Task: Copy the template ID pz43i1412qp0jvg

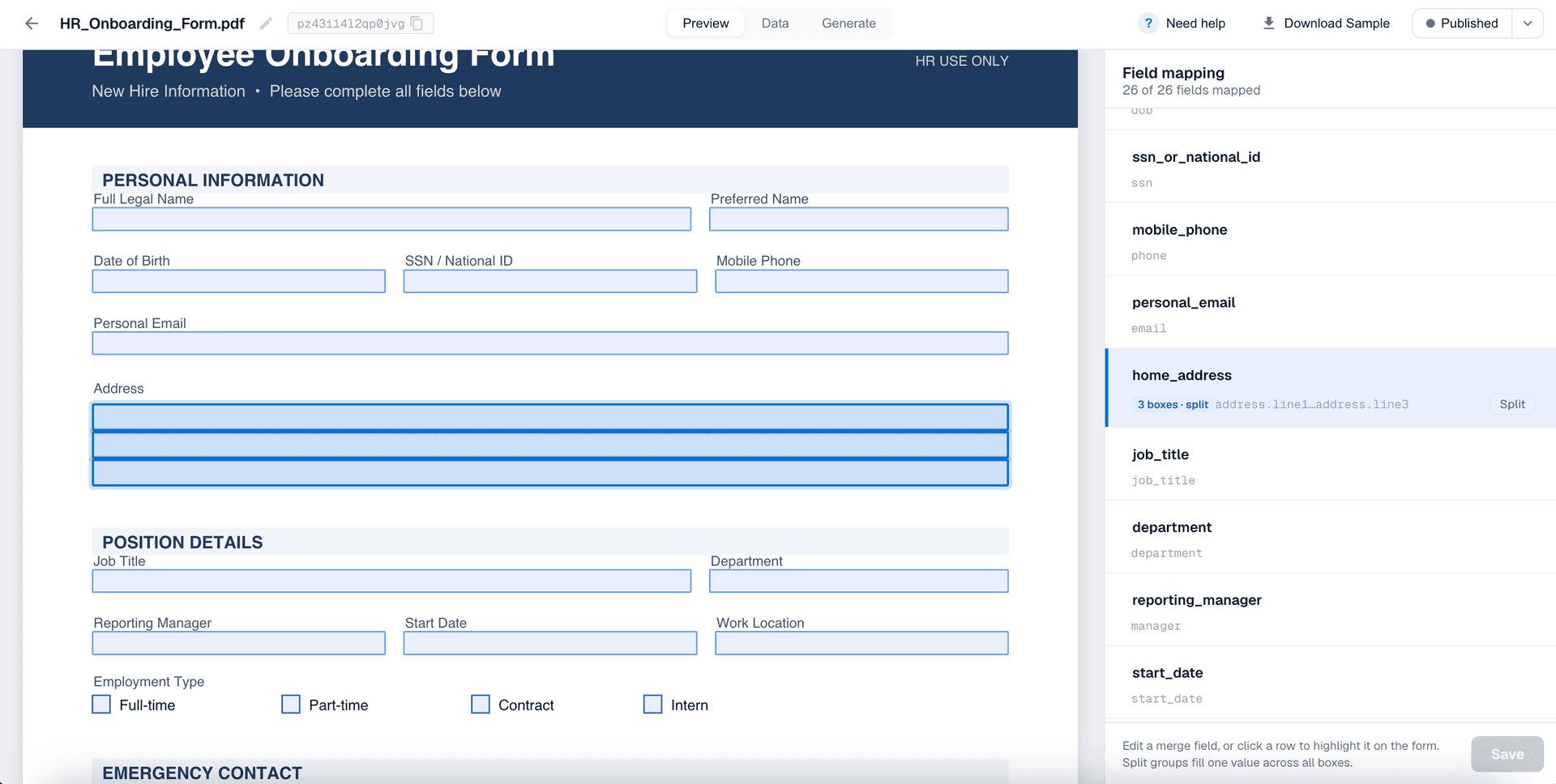Action: pos(417,23)
